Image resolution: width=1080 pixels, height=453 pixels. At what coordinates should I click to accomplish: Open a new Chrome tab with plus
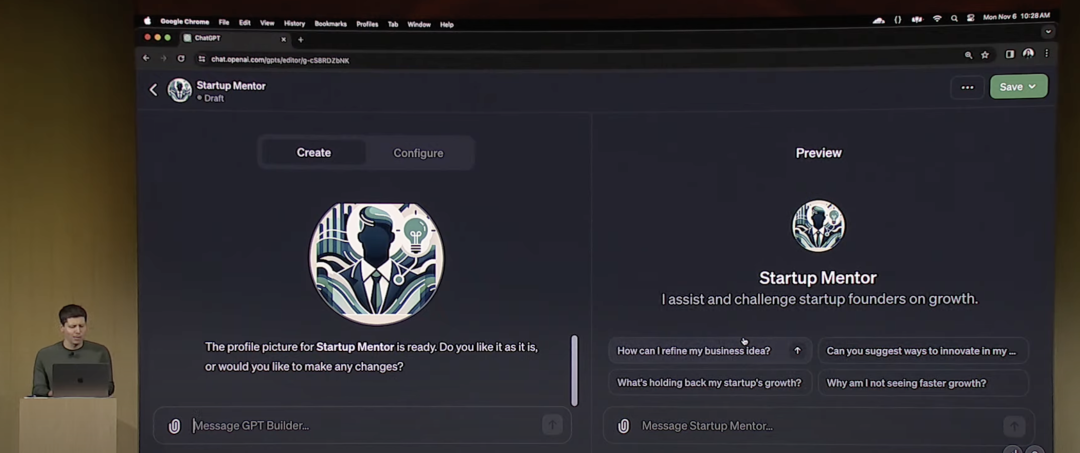[300, 39]
